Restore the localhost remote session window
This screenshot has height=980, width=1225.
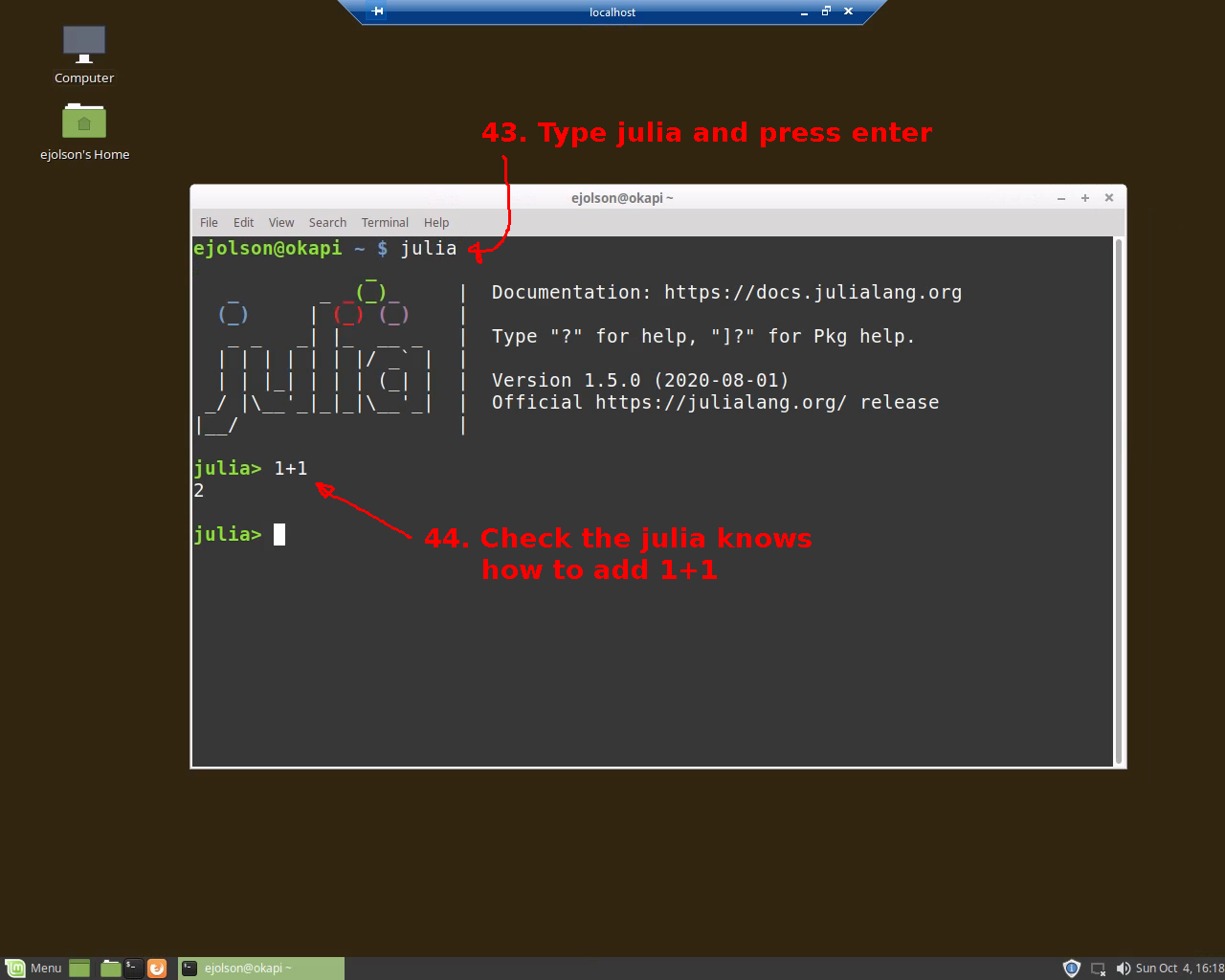pyautogui.click(x=826, y=11)
